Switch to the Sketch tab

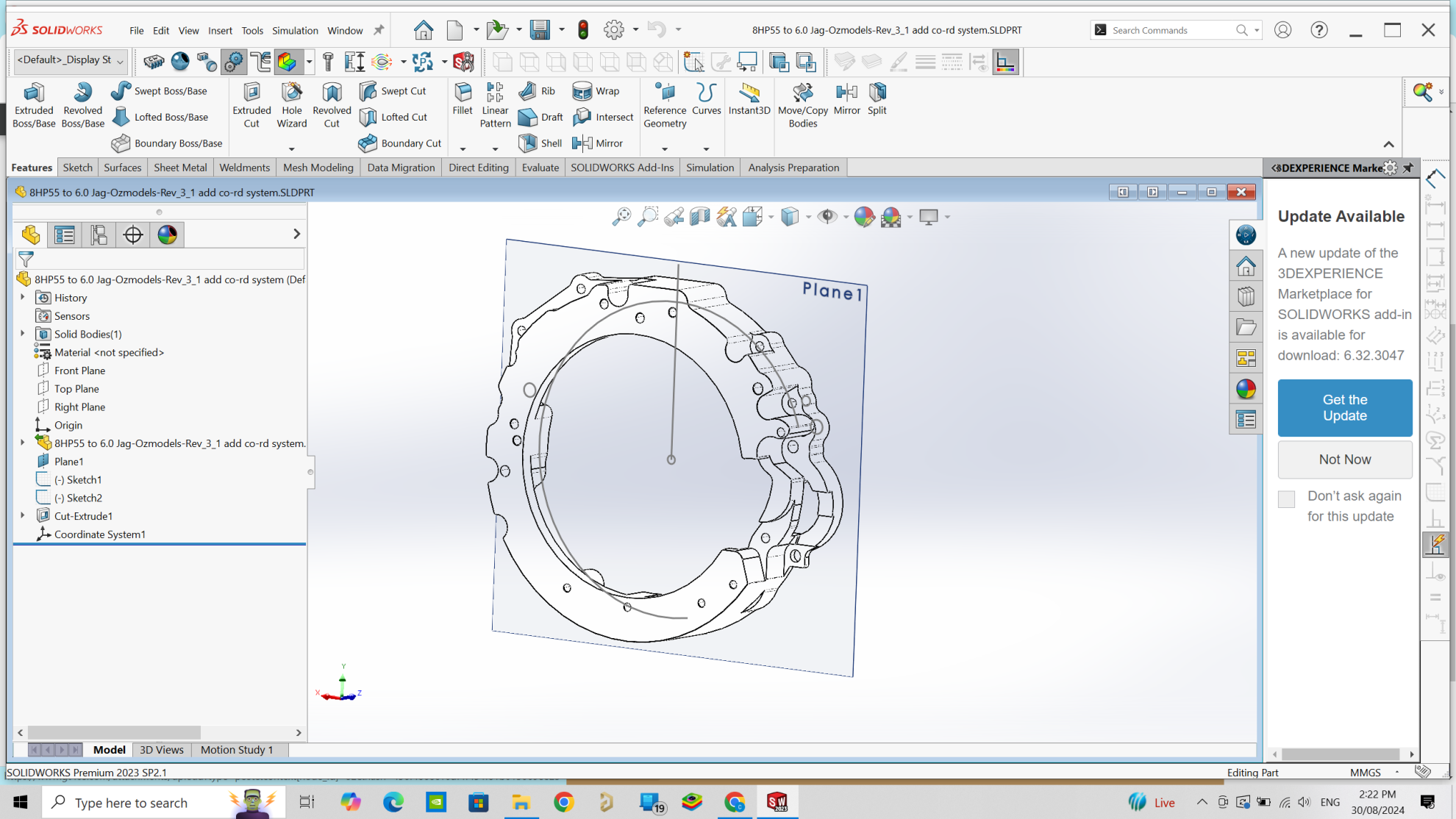[77, 168]
